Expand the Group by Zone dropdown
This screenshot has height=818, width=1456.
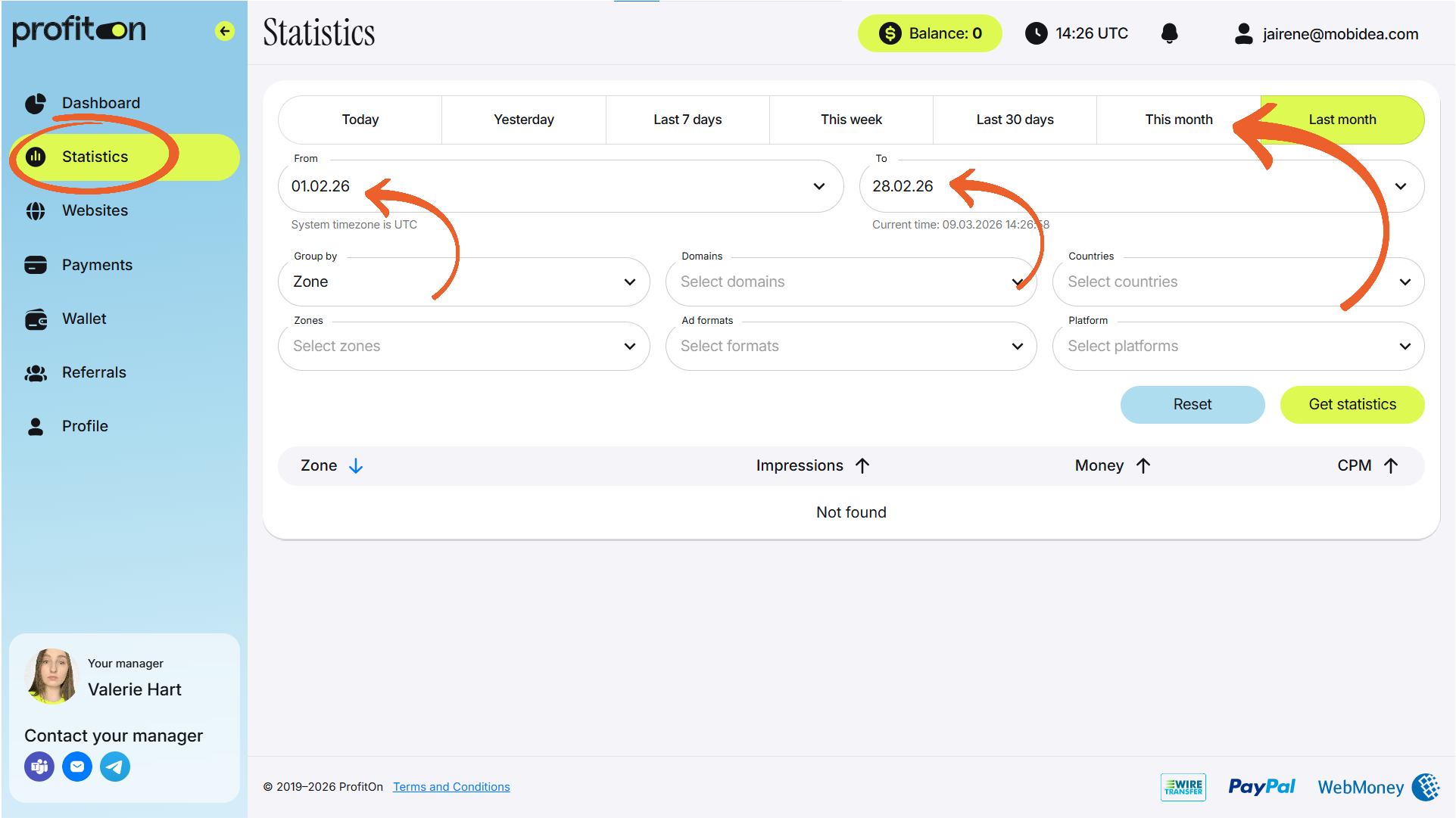(463, 281)
